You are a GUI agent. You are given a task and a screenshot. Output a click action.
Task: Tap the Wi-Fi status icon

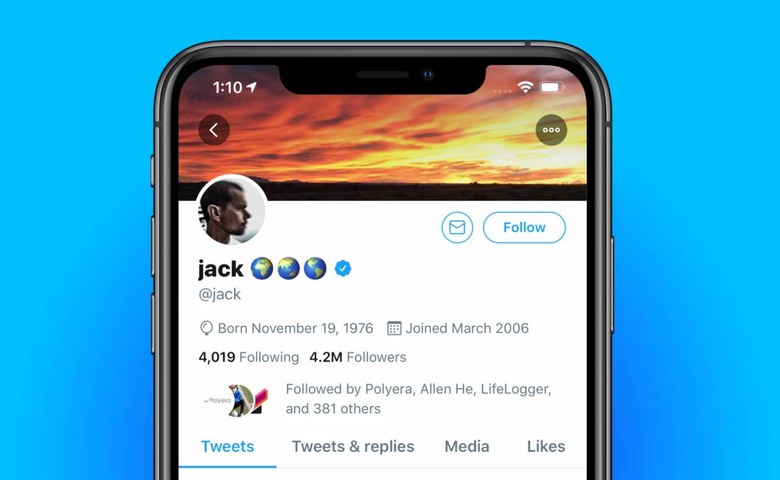click(525, 87)
